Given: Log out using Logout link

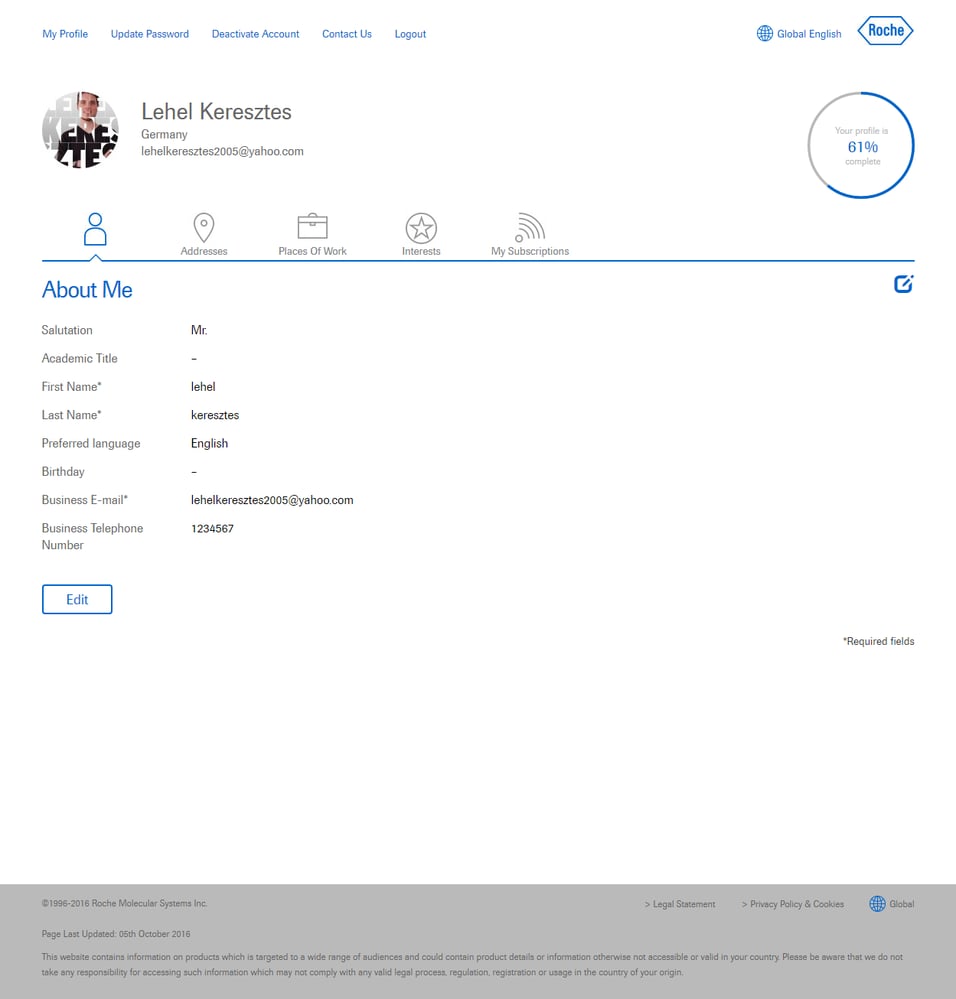Looking at the screenshot, I should (x=410, y=34).
